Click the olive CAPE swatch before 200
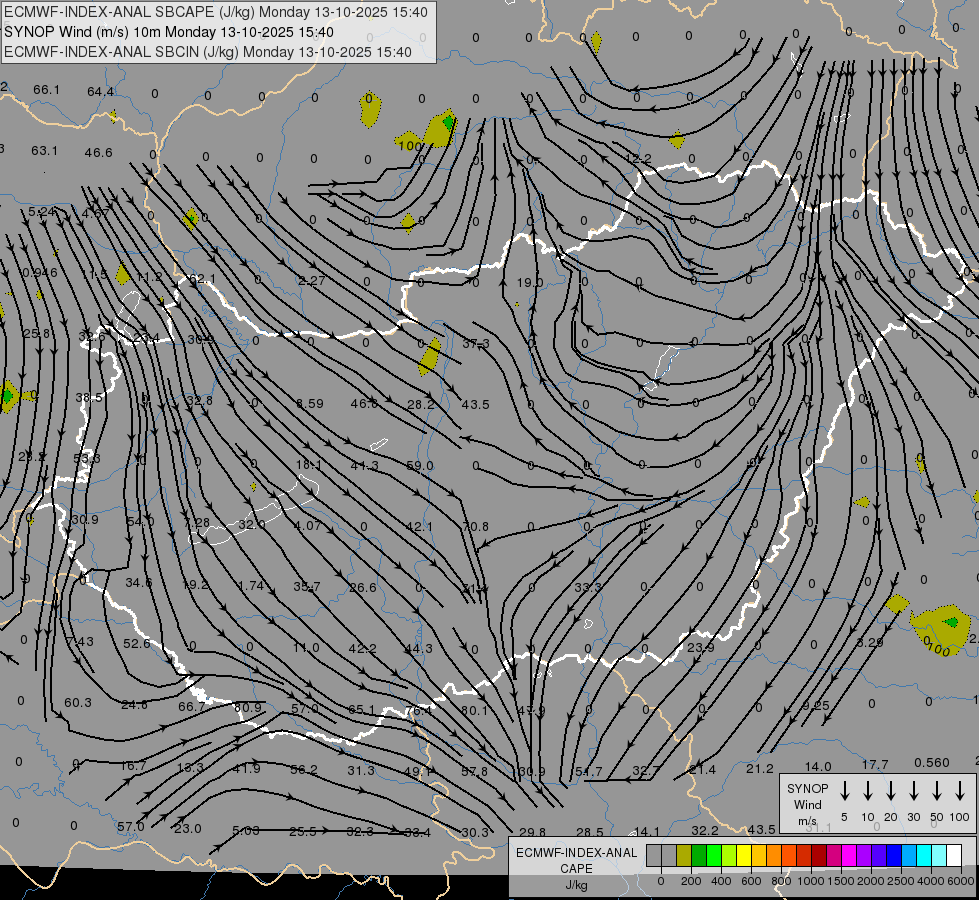This screenshot has height=900, width=979. click(684, 855)
